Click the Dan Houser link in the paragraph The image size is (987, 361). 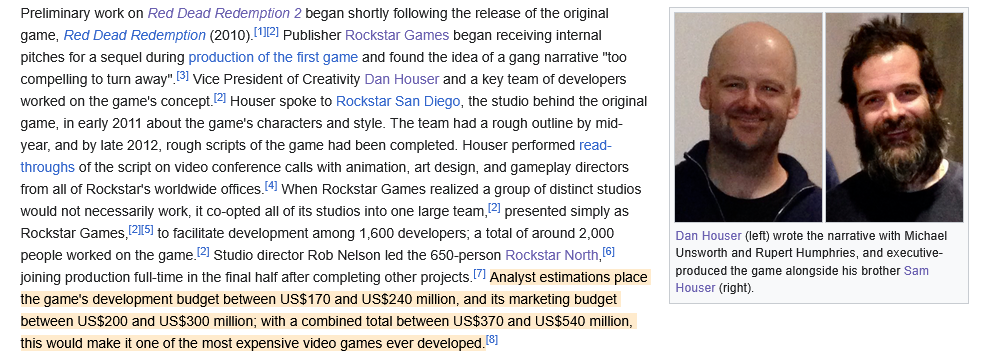click(402, 79)
